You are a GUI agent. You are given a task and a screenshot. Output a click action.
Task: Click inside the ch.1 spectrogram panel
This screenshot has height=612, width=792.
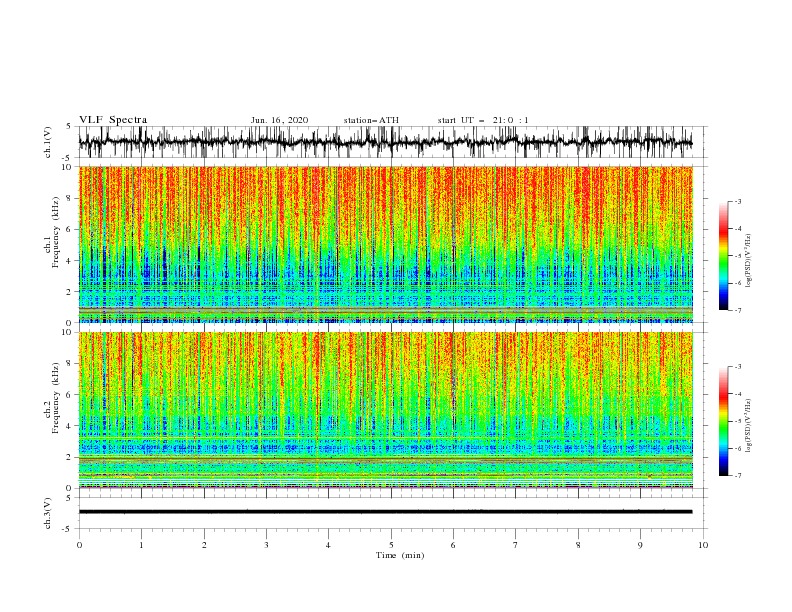[x=385, y=244]
